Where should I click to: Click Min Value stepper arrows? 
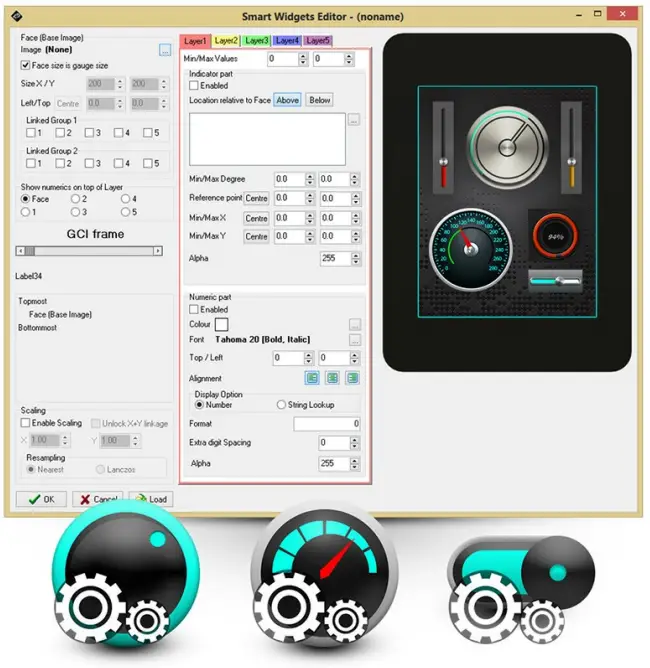(303, 59)
